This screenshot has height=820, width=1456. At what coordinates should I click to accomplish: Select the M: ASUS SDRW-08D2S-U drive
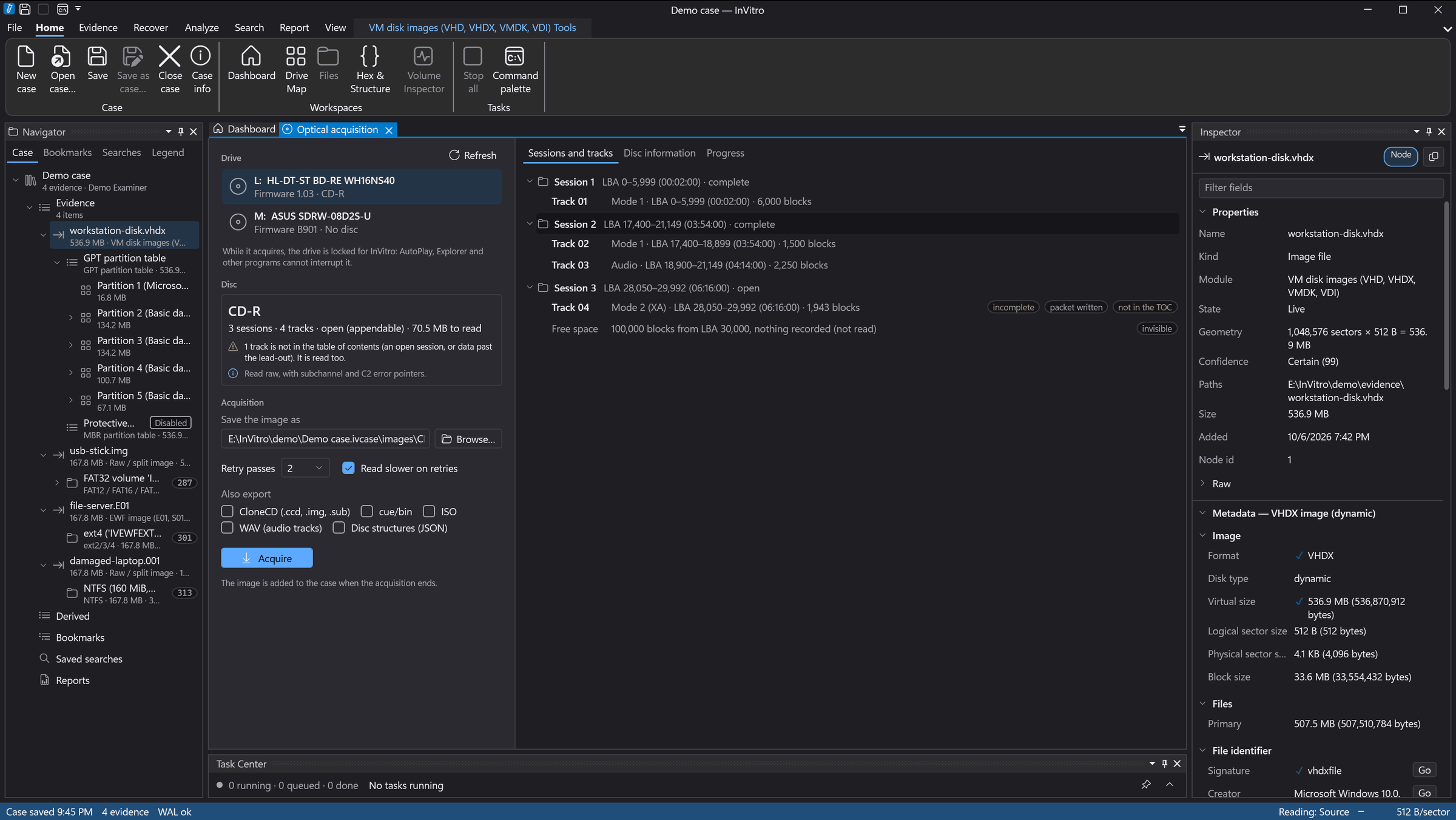[x=362, y=222]
